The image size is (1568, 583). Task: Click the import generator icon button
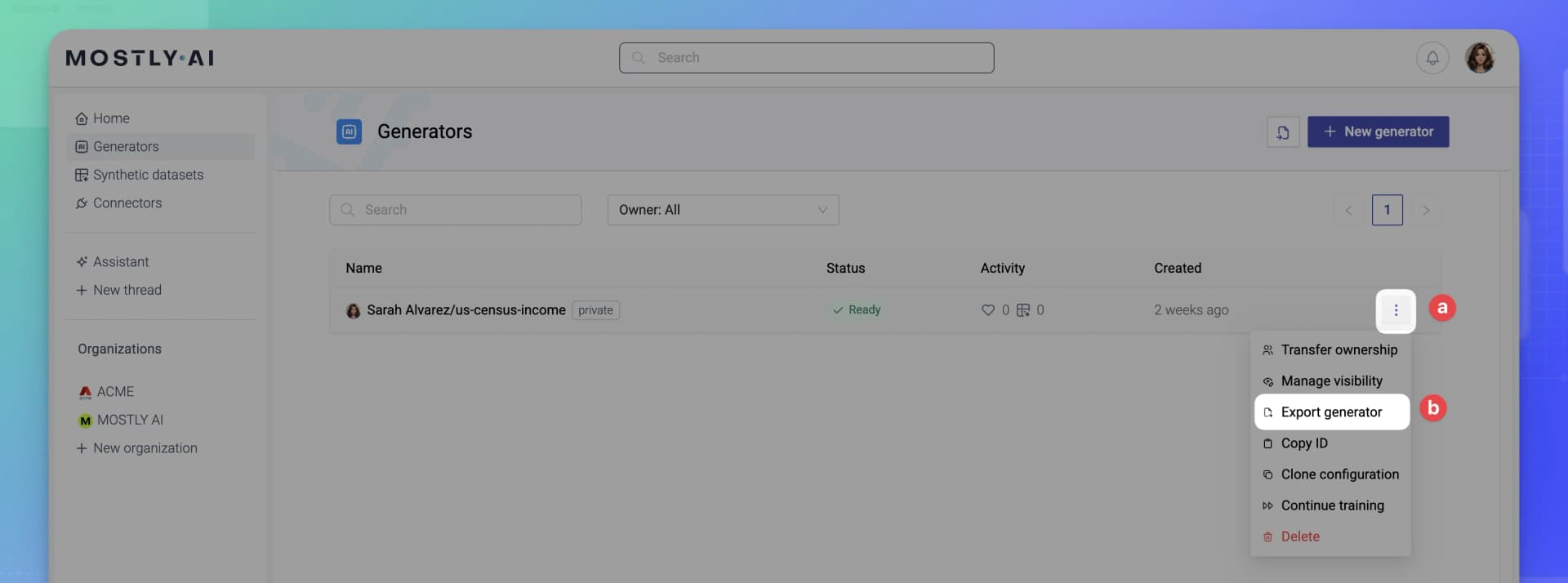[x=1283, y=132]
